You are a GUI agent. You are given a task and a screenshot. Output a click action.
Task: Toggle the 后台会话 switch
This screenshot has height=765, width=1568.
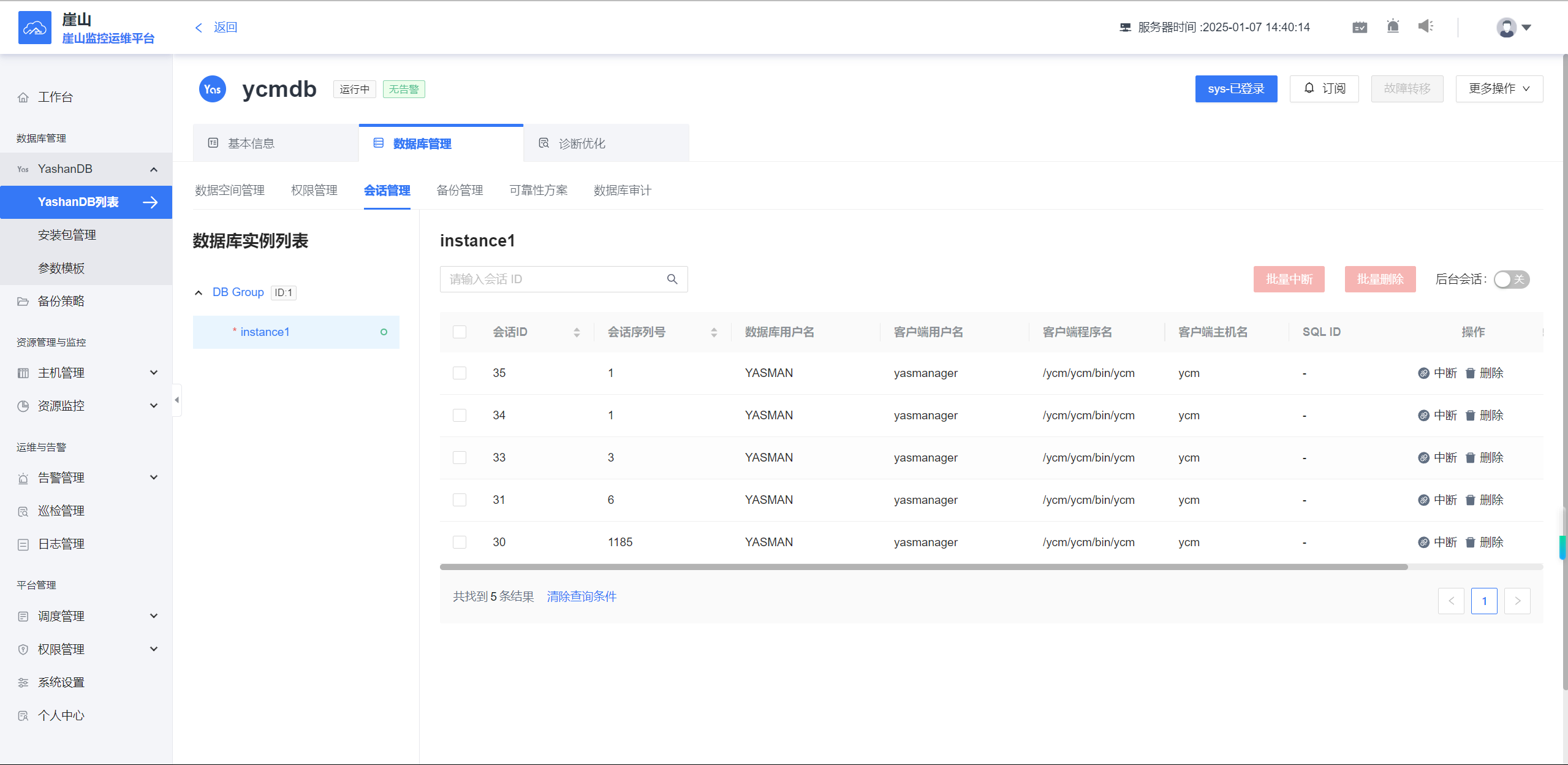1512,280
